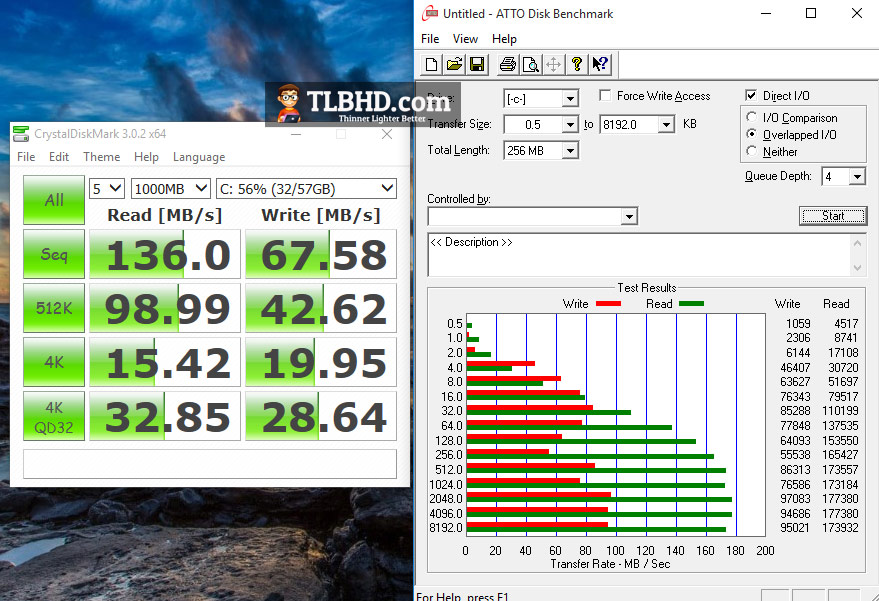
Task: Click the read value 173932 for 8192.0
Action: coord(840,528)
